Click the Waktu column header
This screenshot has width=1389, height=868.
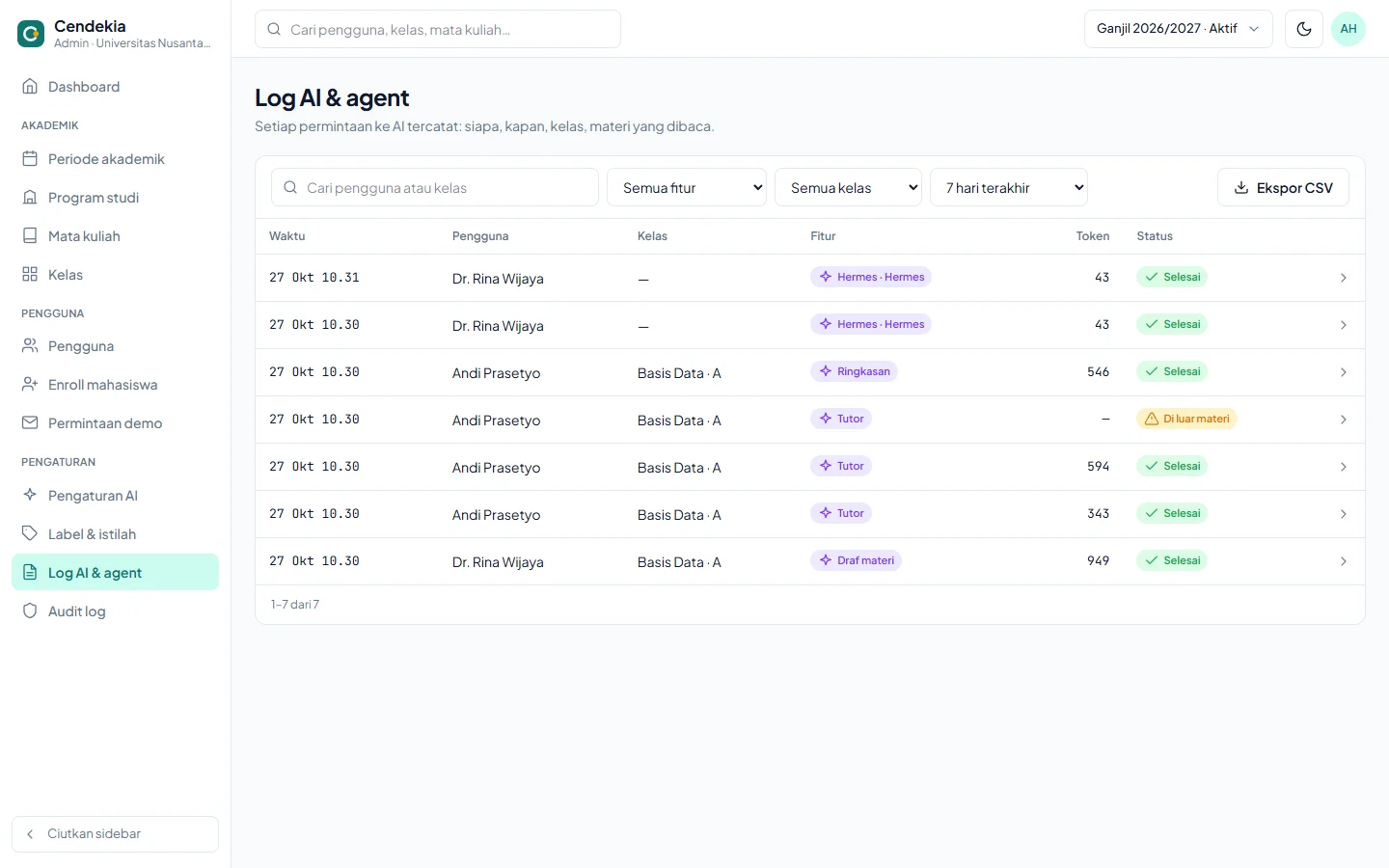[x=287, y=236]
